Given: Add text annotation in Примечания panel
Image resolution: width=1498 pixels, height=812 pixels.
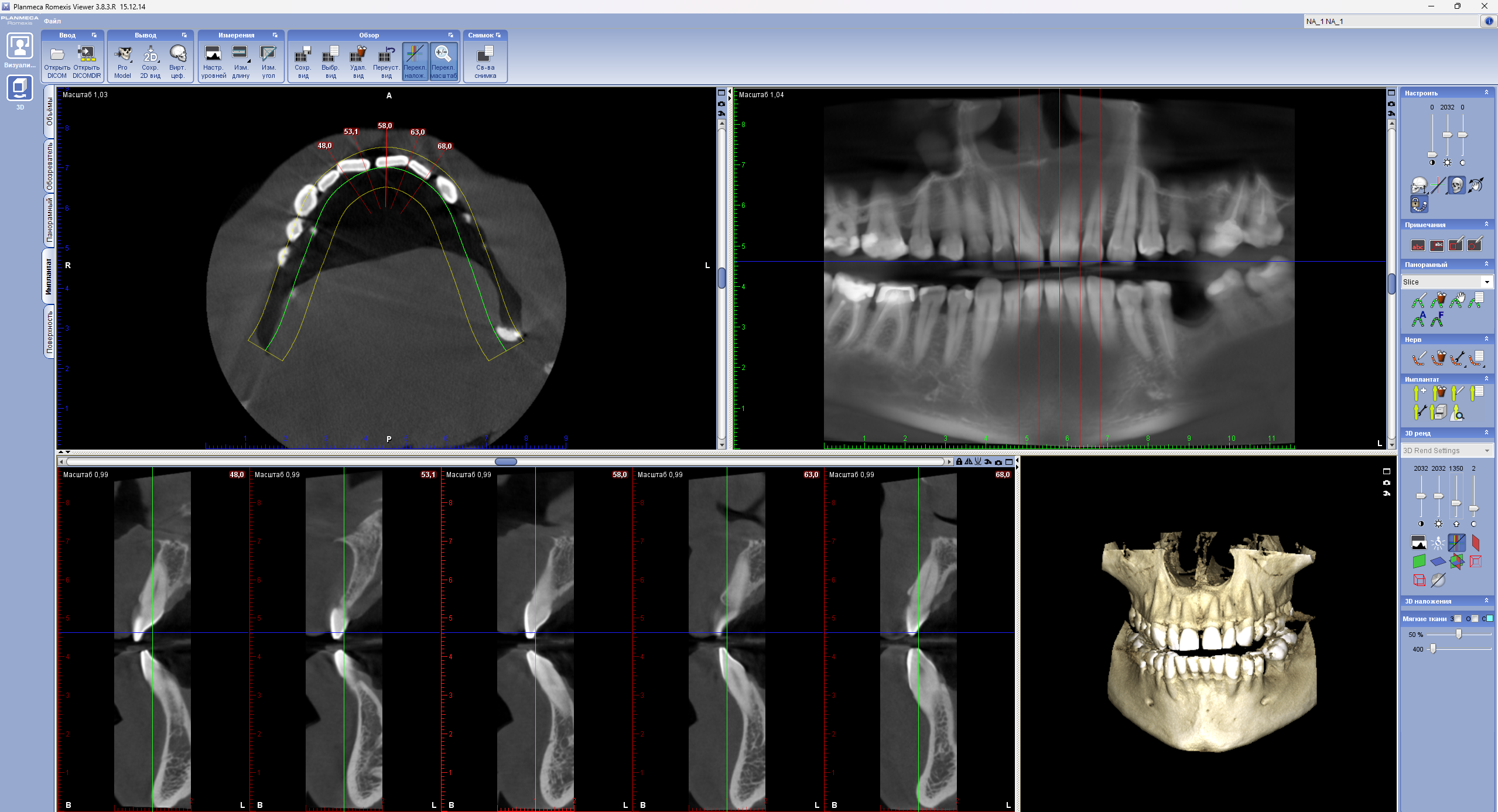Looking at the screenshot, I should click(1418, 245).
